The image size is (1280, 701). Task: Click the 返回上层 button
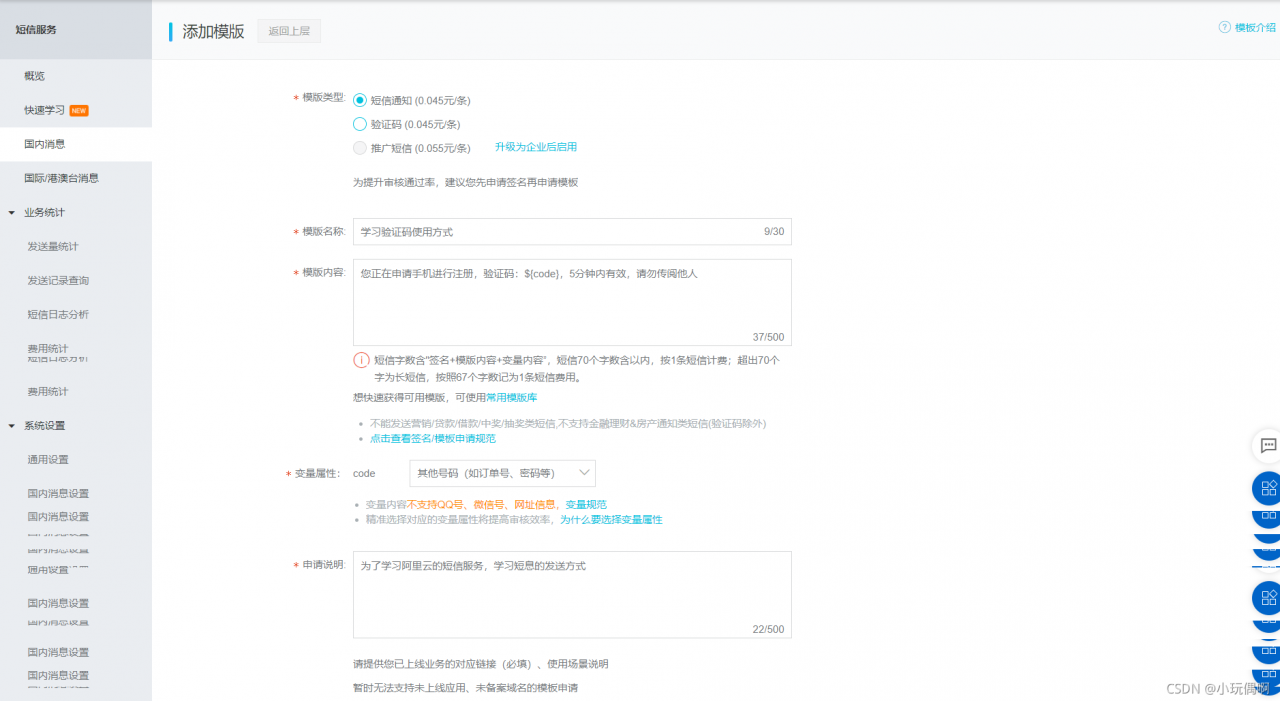click(x=288, y=31)
